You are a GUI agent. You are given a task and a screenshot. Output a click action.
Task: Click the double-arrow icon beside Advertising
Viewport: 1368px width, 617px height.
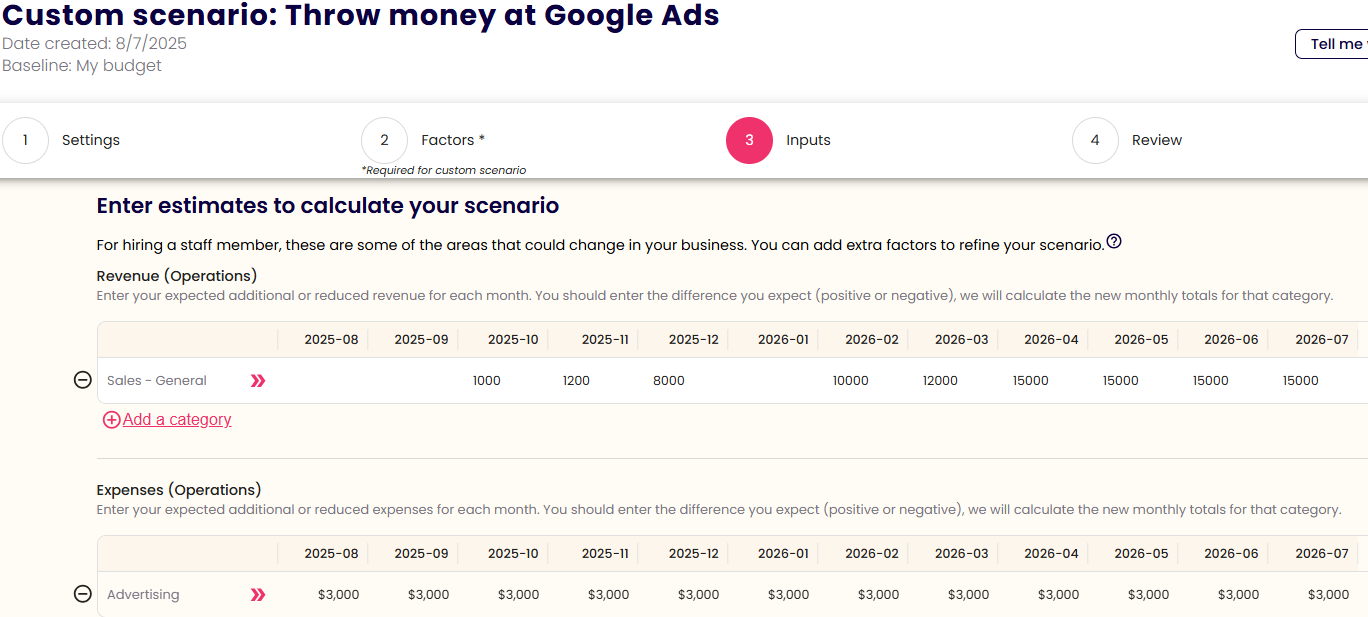coord(258,594)
